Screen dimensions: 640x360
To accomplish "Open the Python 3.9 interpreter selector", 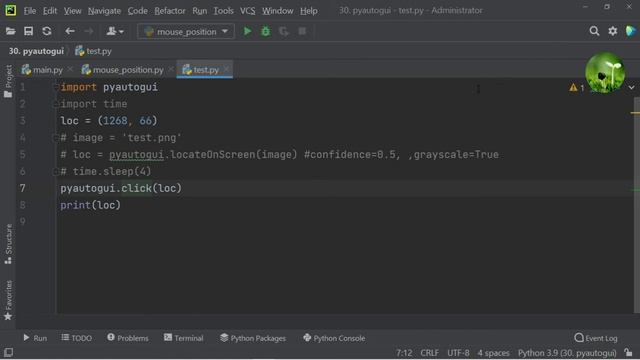I will (x=567, y=353).
